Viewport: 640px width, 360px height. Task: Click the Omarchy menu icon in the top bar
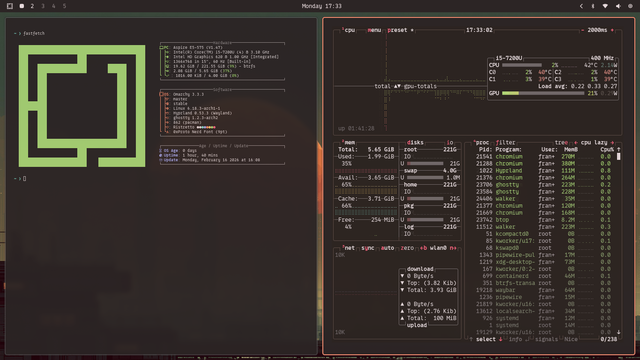pyautogui.click(x=10, y=6)
